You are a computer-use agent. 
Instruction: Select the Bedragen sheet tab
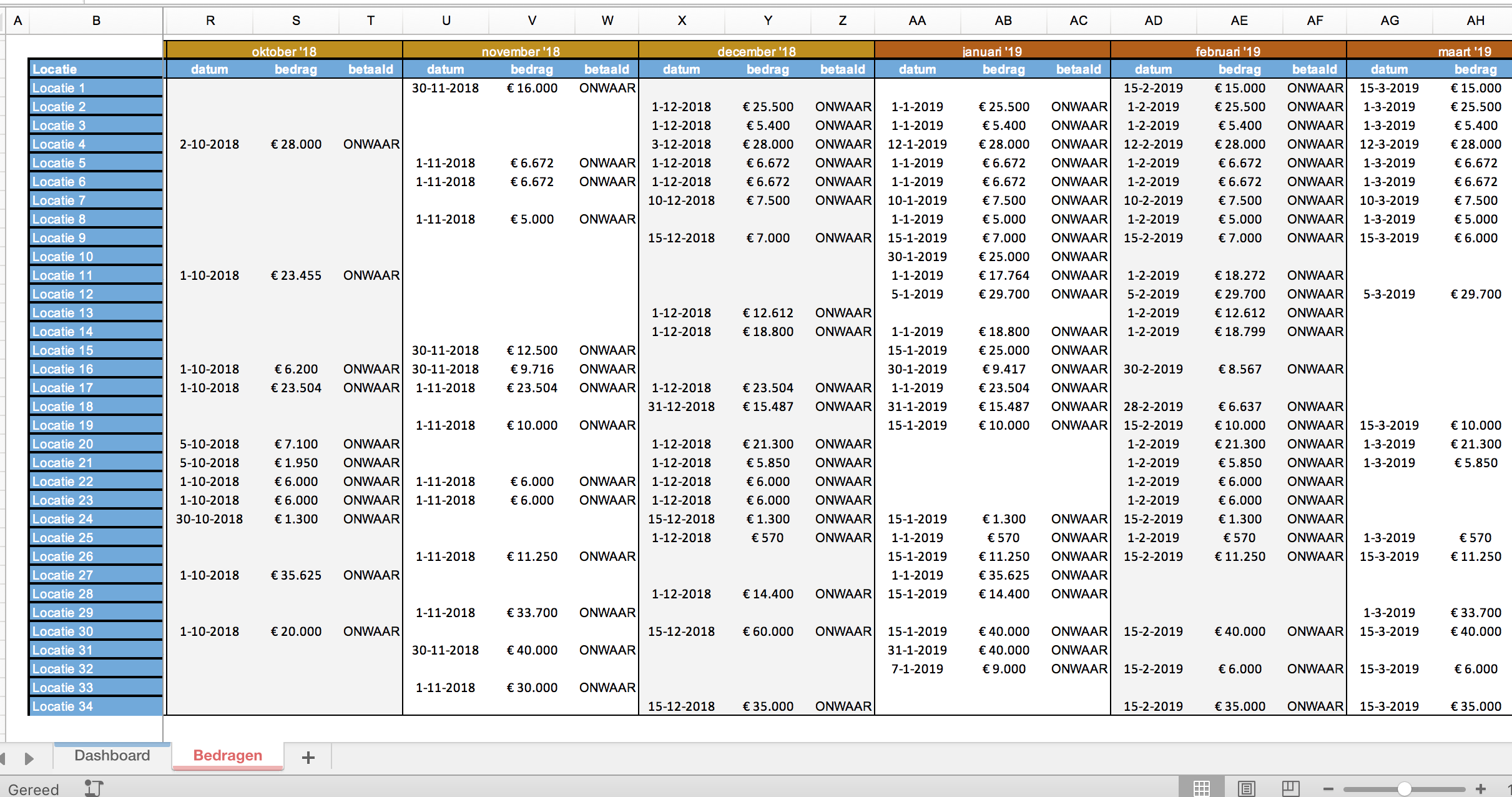[227, 756]
